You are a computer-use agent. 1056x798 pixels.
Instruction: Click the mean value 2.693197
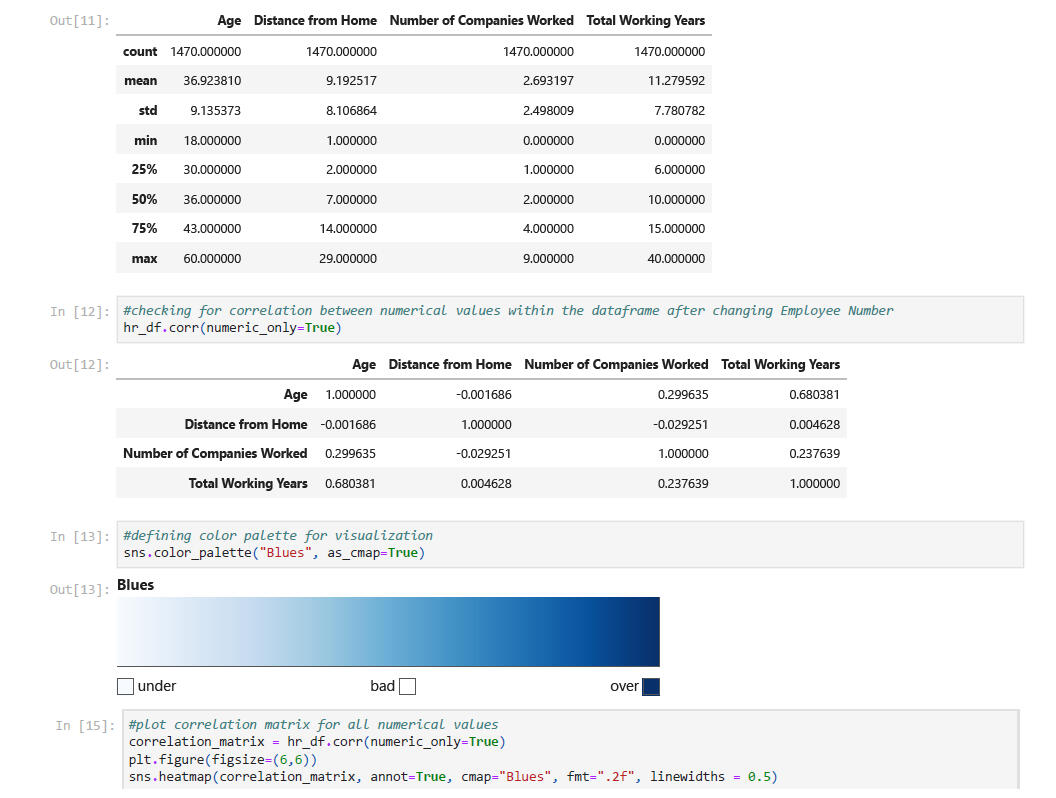[x=548, y=81]
